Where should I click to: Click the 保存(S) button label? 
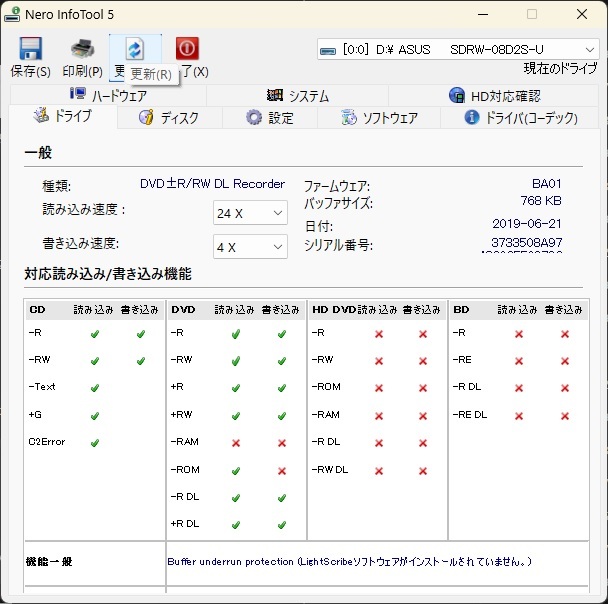(x=30, y=71)
